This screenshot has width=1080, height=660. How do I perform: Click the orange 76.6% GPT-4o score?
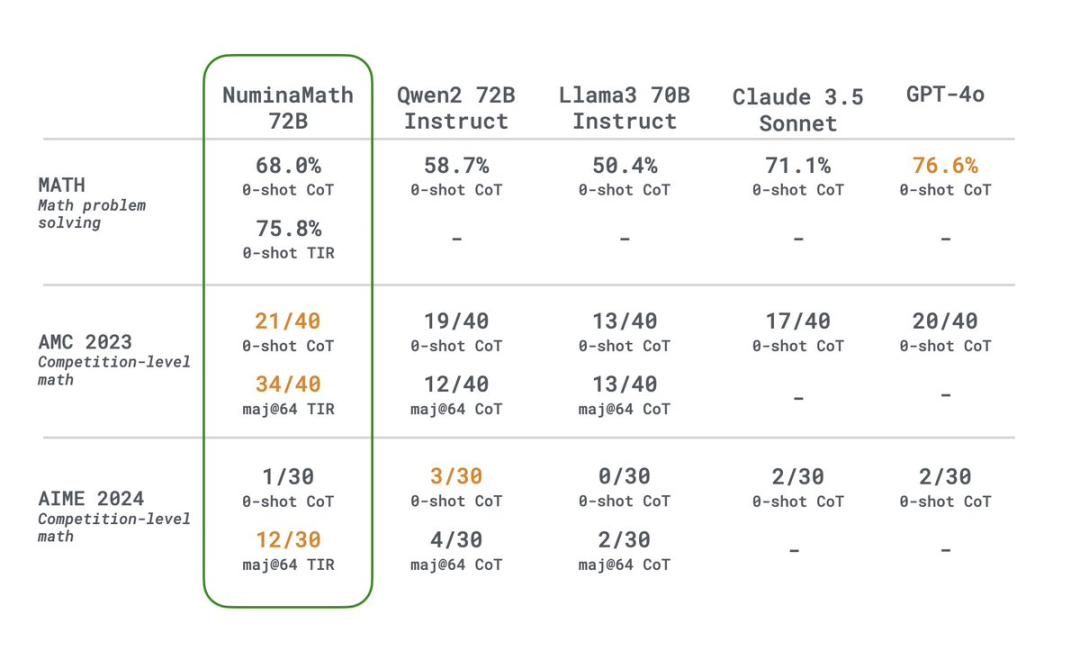click(x=945, y=165)
